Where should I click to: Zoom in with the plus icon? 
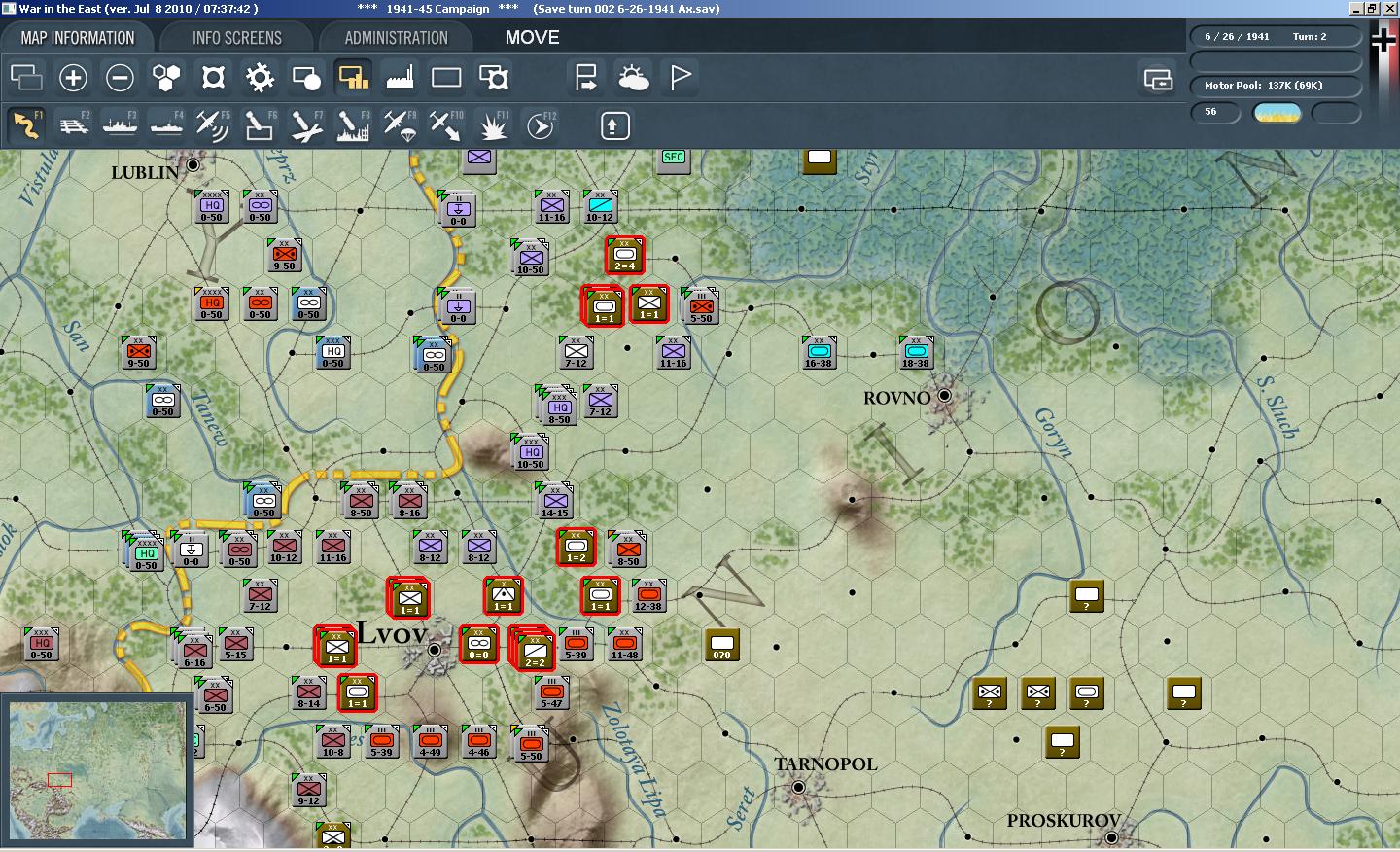click(x=73, y=77)
